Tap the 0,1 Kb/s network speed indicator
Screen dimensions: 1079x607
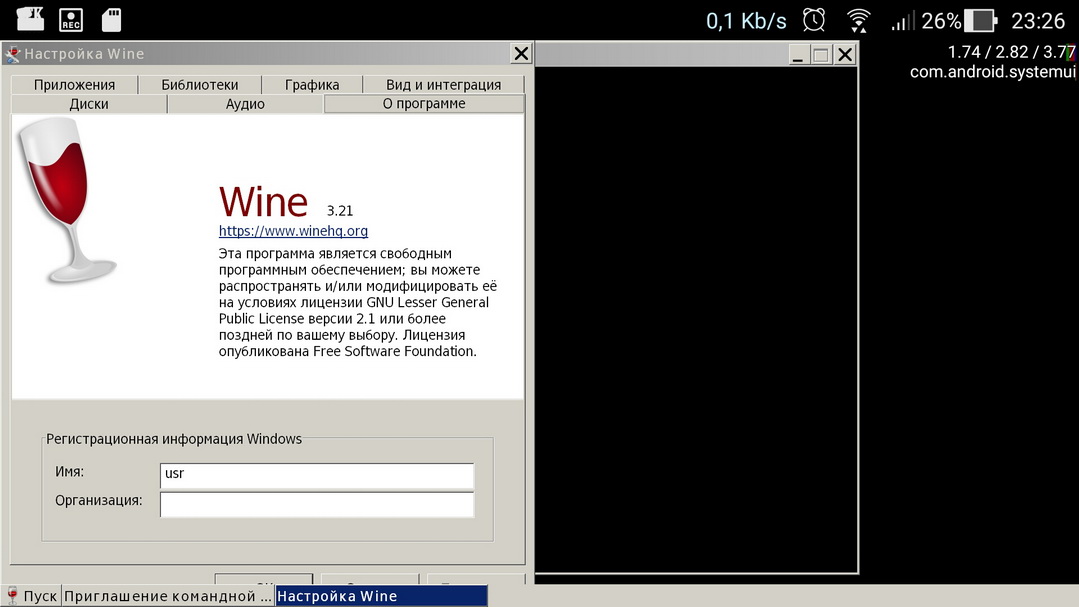click(746, 21)
